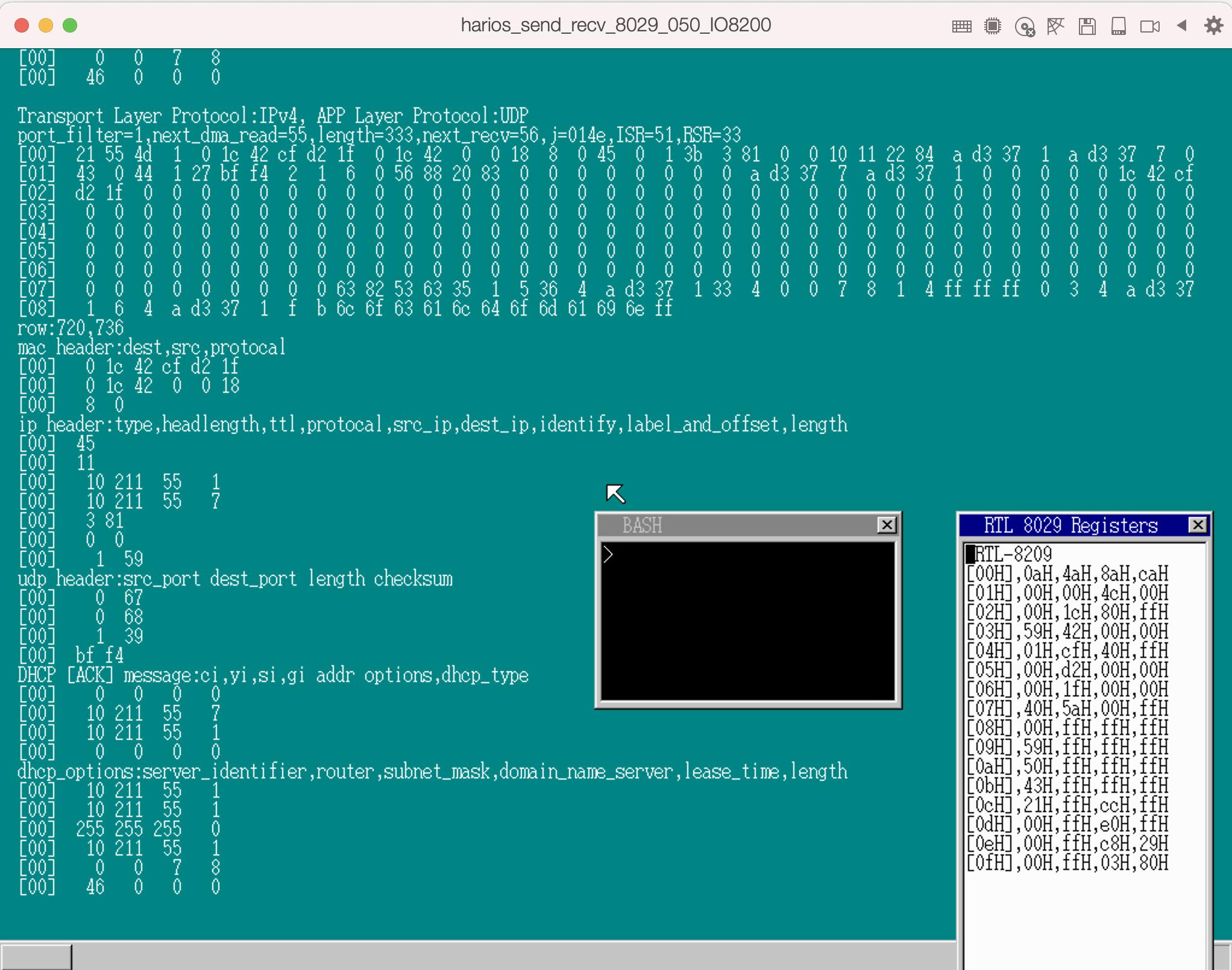This screenshot has width=1232, height=970.
Task: Open the hard disk drive icon
Action: 1119,26
